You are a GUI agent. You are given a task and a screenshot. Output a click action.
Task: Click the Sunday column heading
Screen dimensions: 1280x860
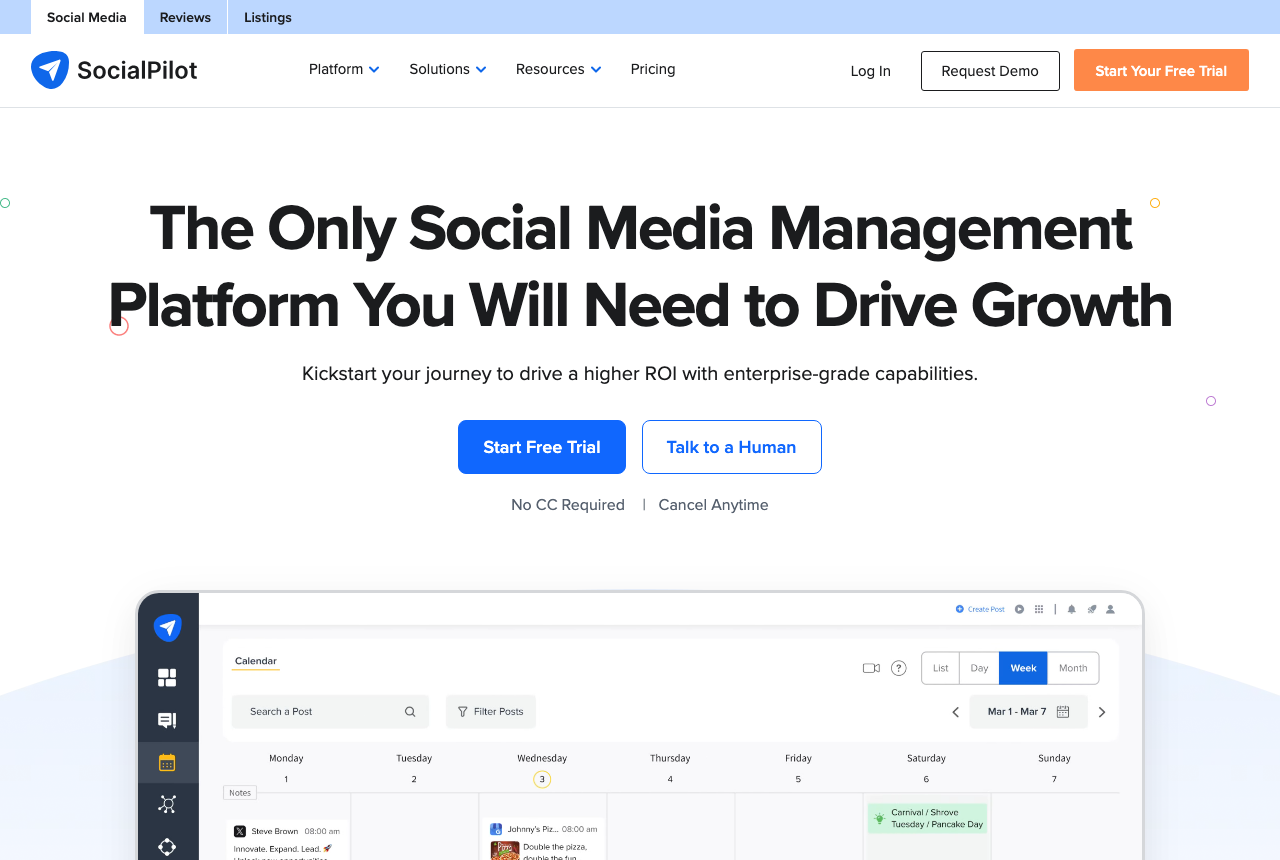tap(1054, 758)
